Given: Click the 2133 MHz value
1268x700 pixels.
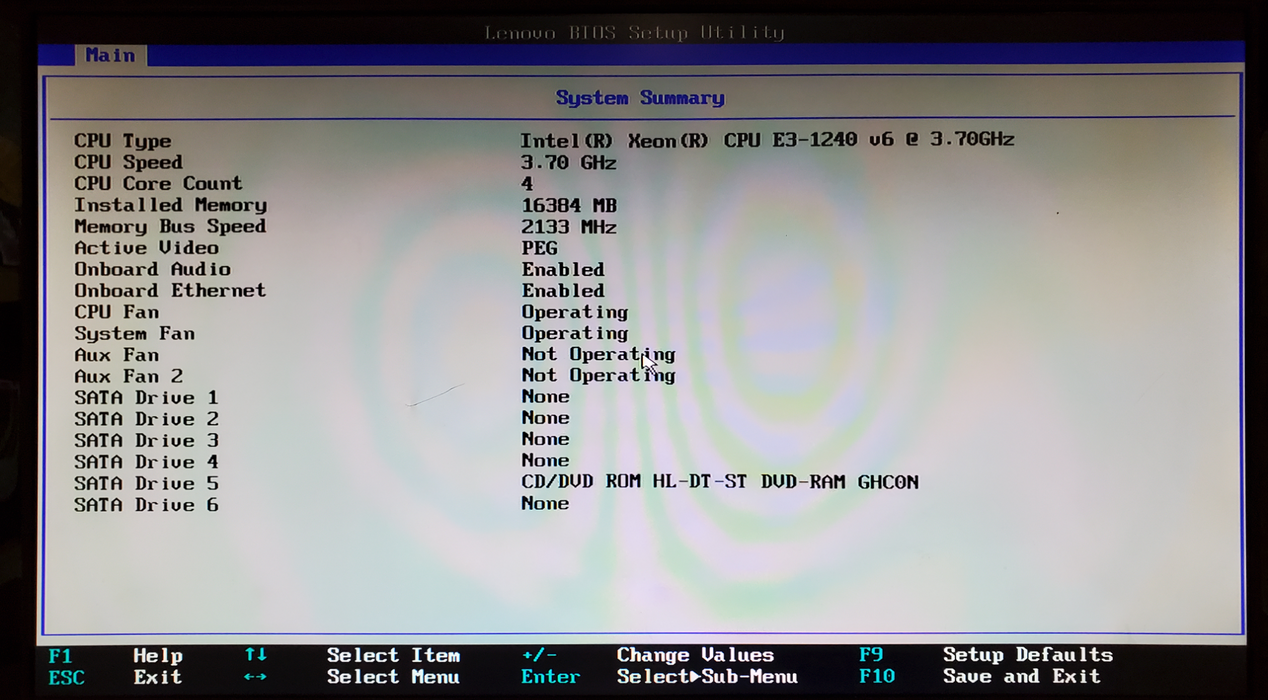Looking at the screenshot, I should (x=568, y=227).
